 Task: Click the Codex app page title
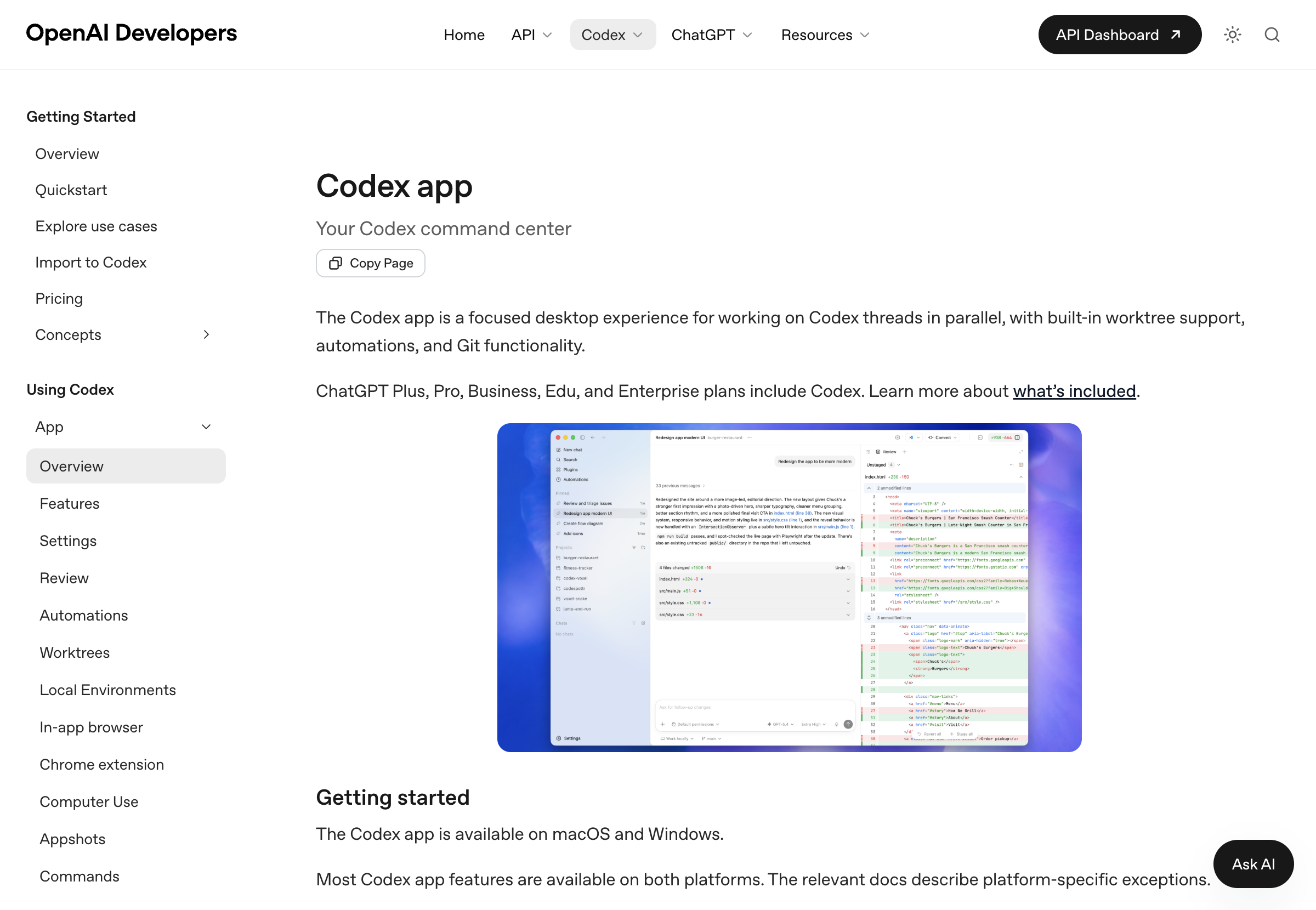point(395,186)
